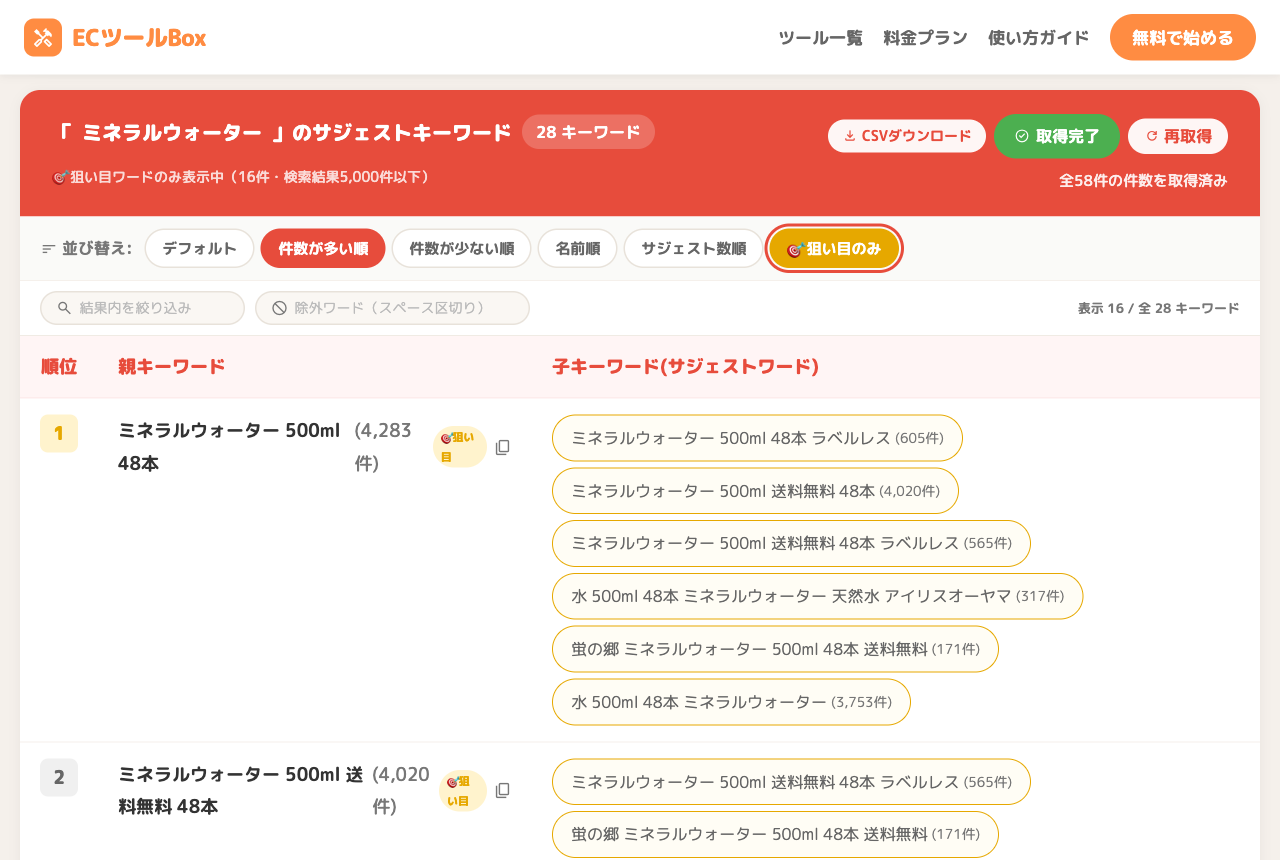Image resolution: width=1280 pixels, height=860 pixels.
Task: Click the (4,283件) count in rank 1 row
Action: [x=383, y=447]
